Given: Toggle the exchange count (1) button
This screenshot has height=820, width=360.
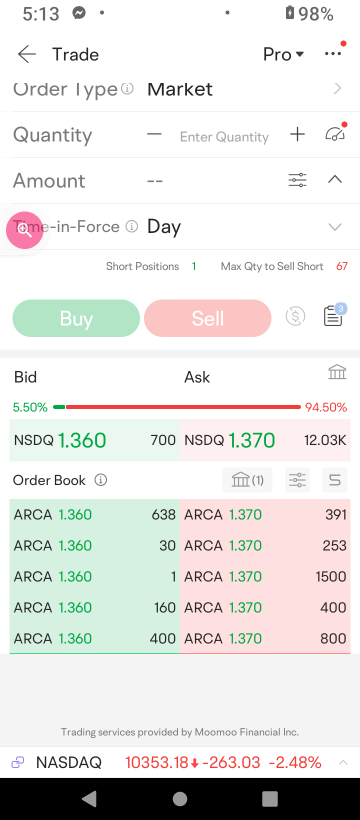Looking at the screenshot, I should [x=248, y=480].
